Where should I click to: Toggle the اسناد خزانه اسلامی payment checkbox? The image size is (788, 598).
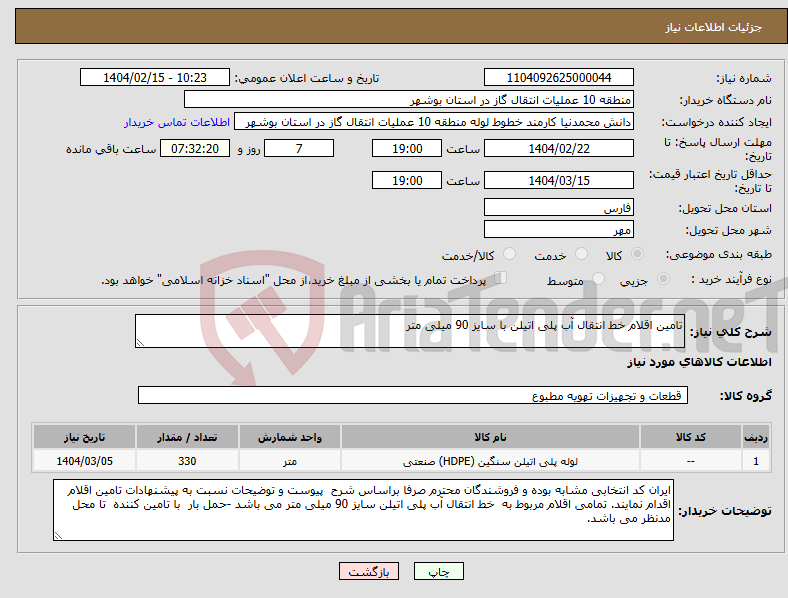pyautogui.click(x=501, y=278)
